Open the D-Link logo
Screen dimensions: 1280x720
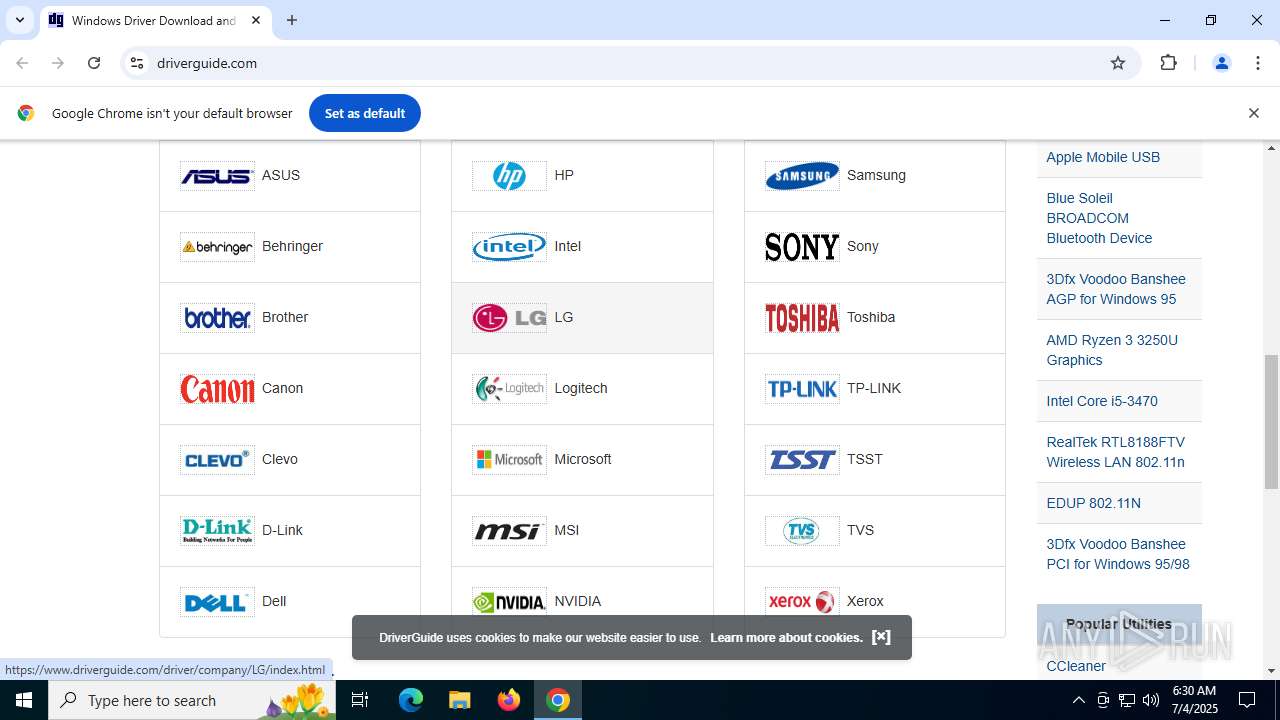[217, 531]
